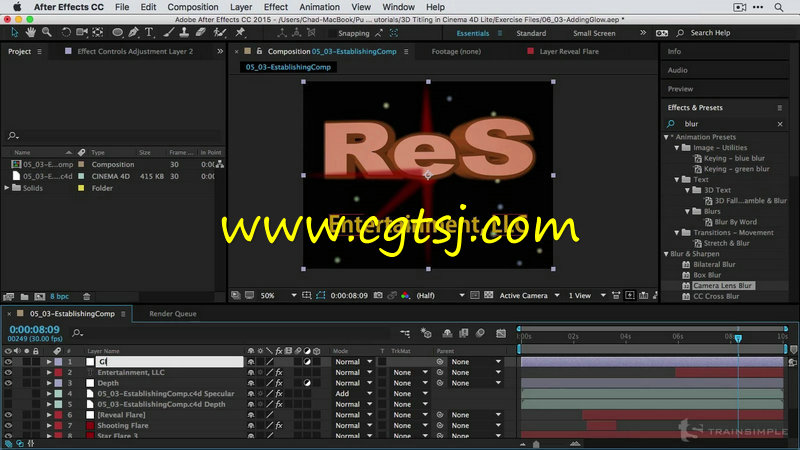Expand the Solids folder in Project
800x450 pixels.
click(x=7, y=188)
